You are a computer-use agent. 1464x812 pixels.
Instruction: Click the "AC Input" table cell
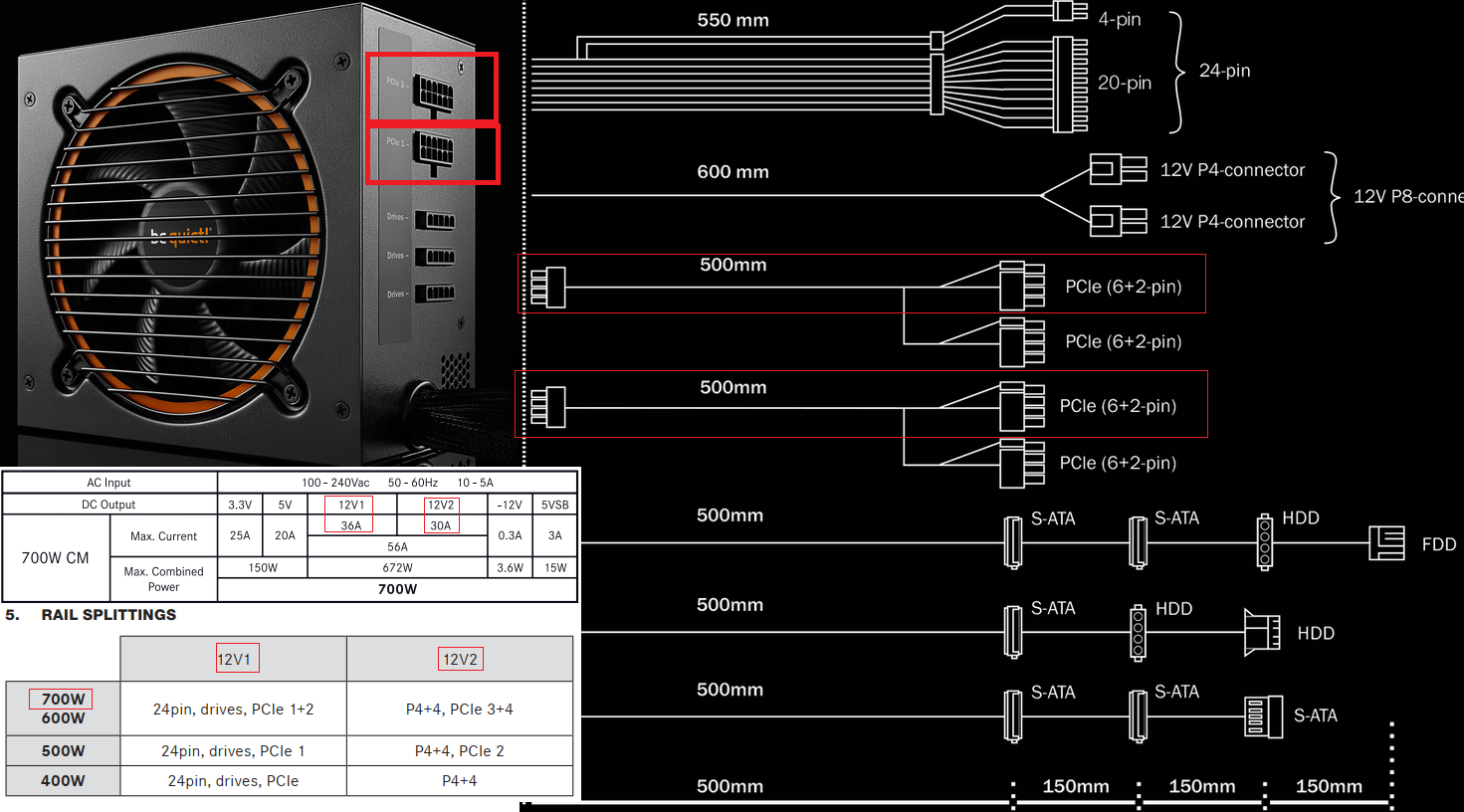[109, 483]
